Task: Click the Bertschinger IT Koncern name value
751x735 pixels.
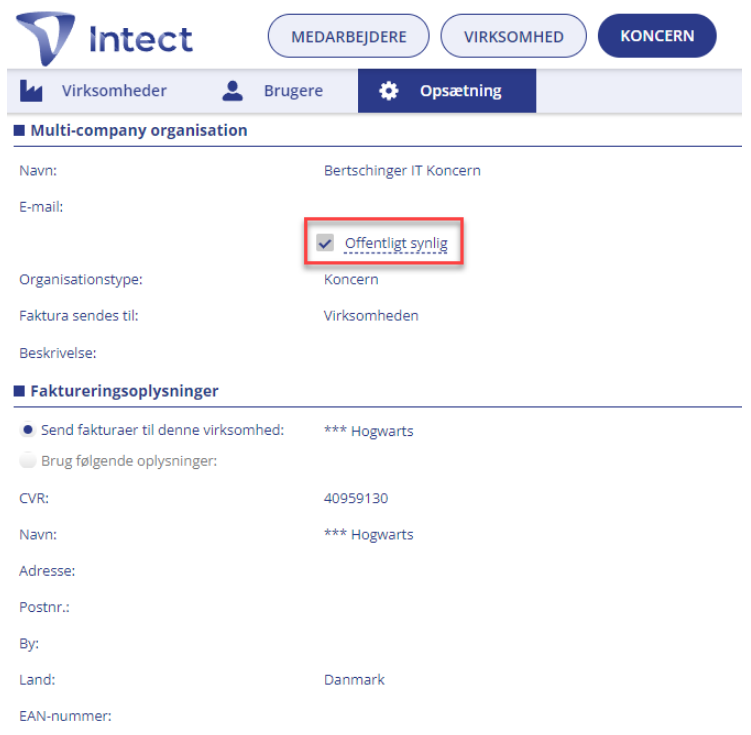Action: tap(402, 170)
